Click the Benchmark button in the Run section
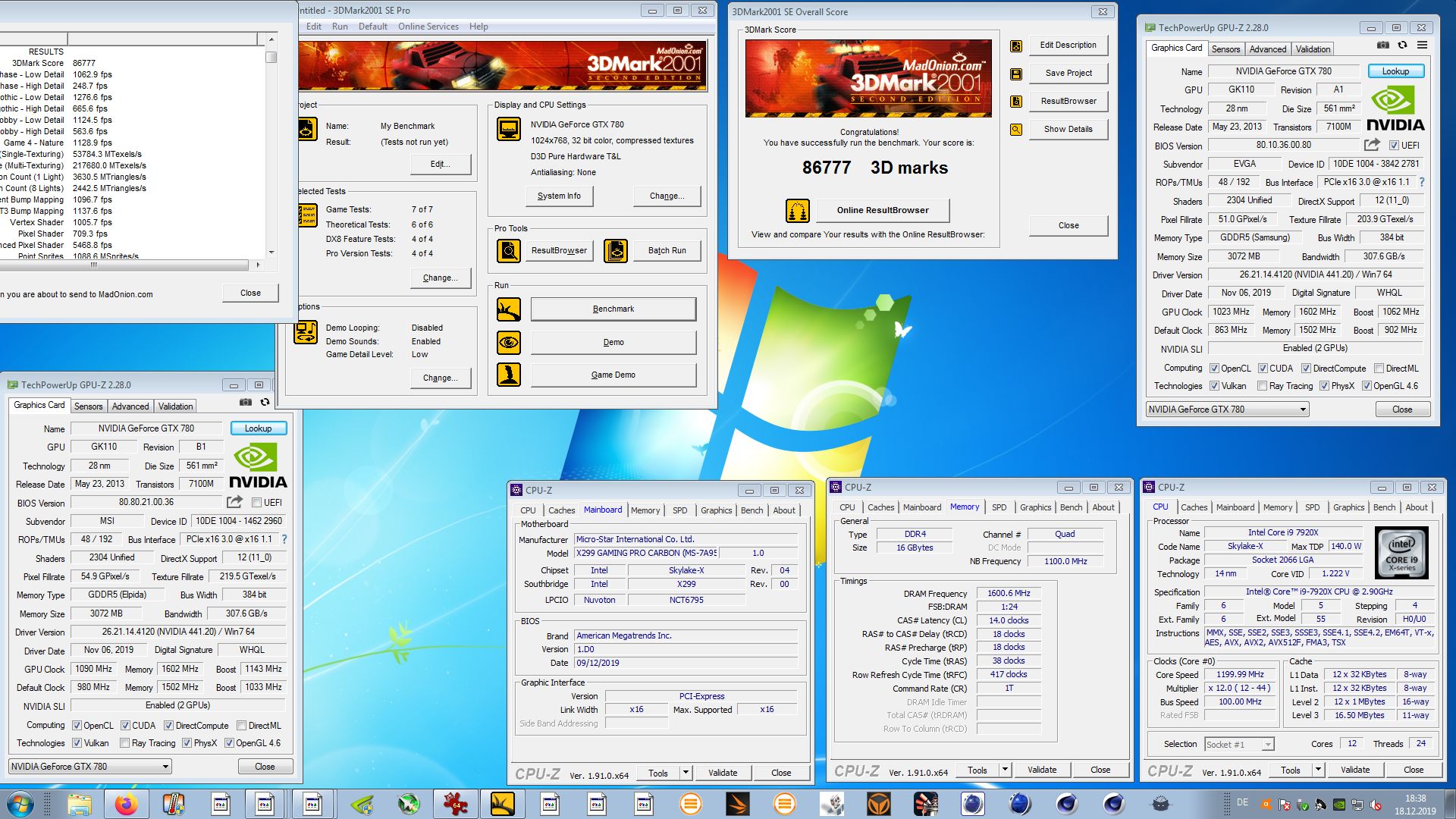Screen dimensions: 1456x819 click(613, 309)
